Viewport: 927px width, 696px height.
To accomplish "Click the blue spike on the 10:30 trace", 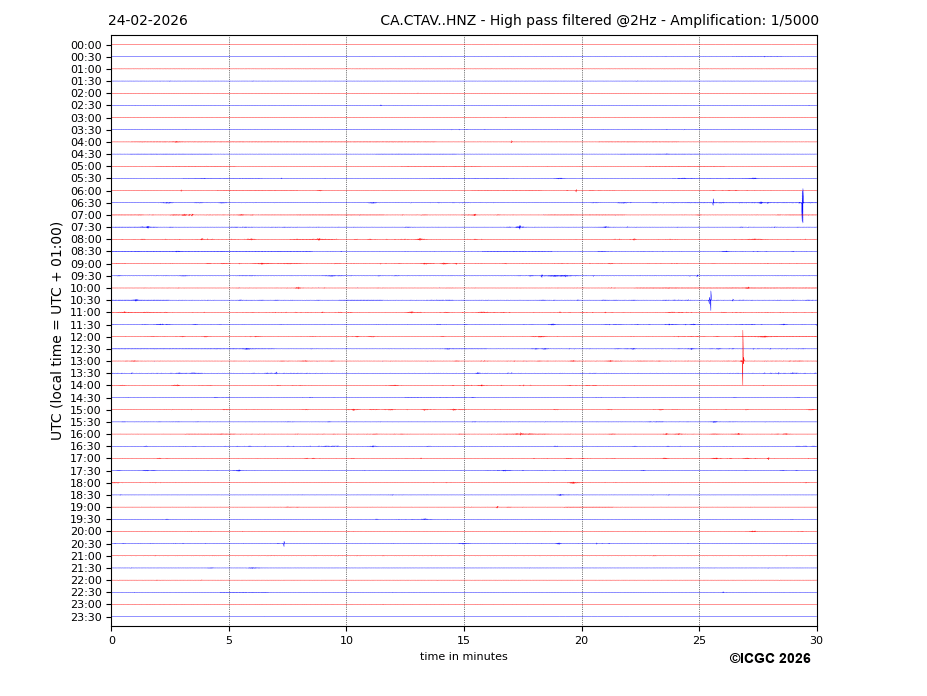I will [x=710, y=300].
